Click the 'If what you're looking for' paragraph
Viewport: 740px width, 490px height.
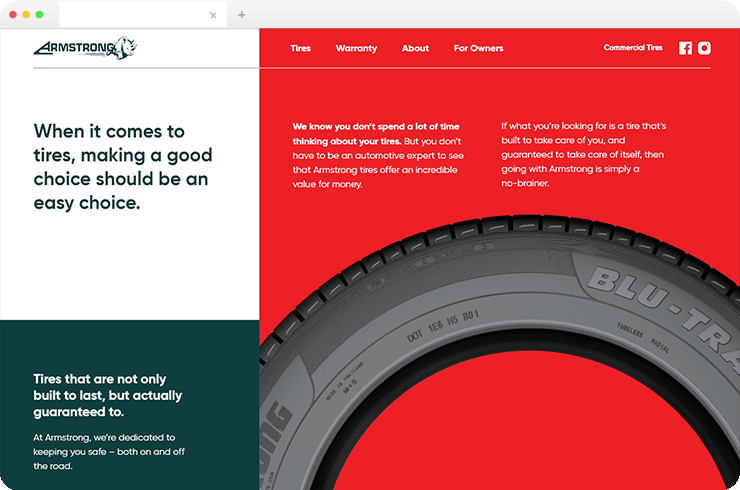point(584,155)
